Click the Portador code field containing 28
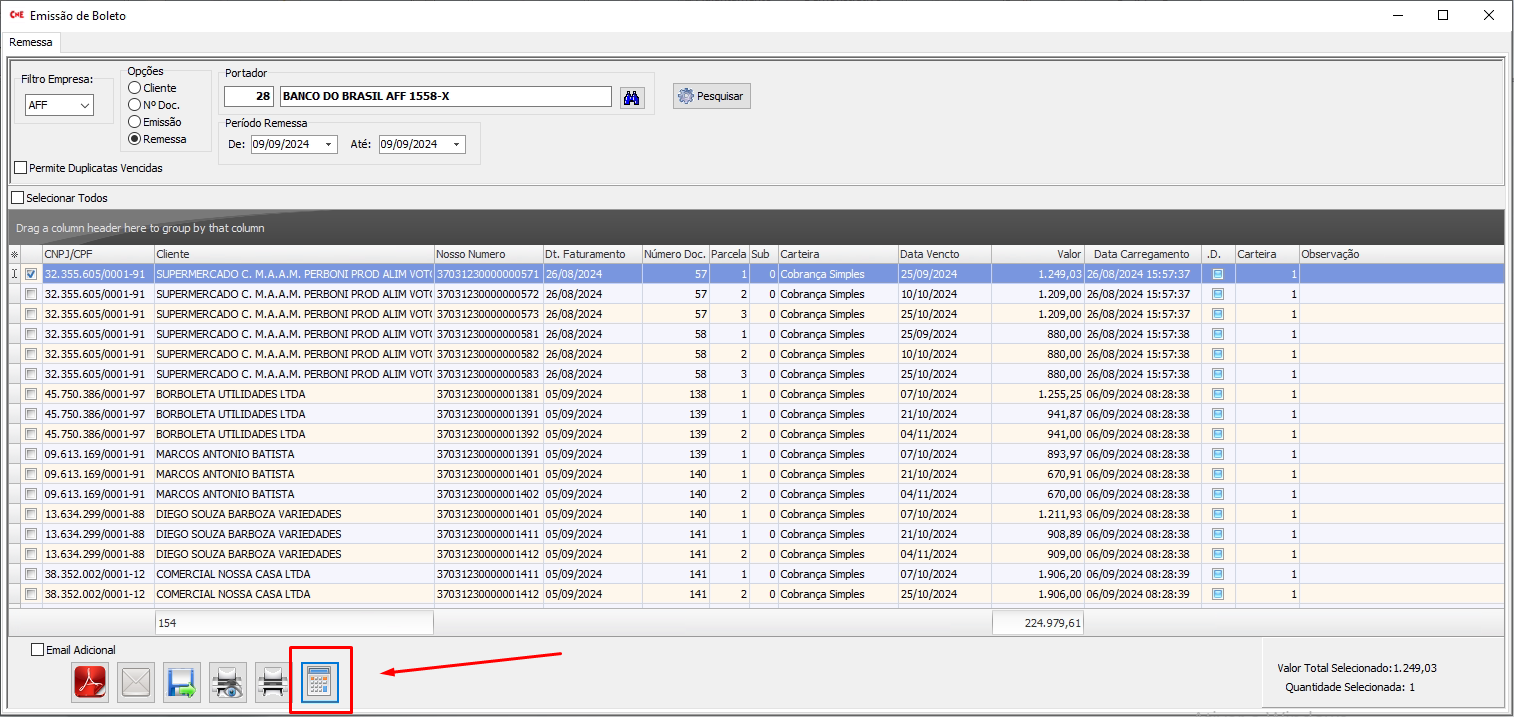 point(249,96)
